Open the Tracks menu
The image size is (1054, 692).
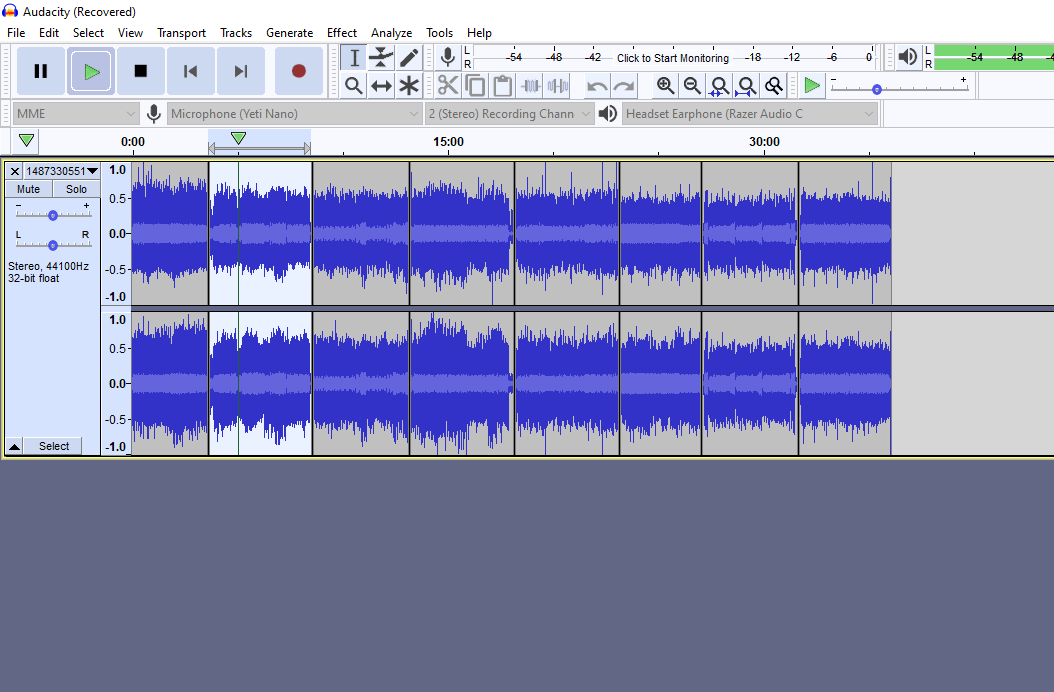(x=236, y=32)
